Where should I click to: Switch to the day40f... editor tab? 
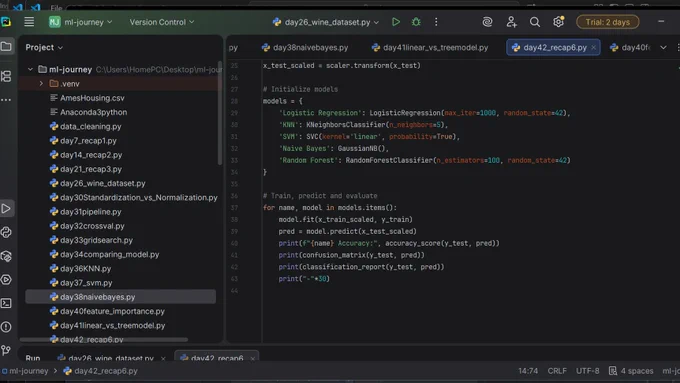(630, 47)
